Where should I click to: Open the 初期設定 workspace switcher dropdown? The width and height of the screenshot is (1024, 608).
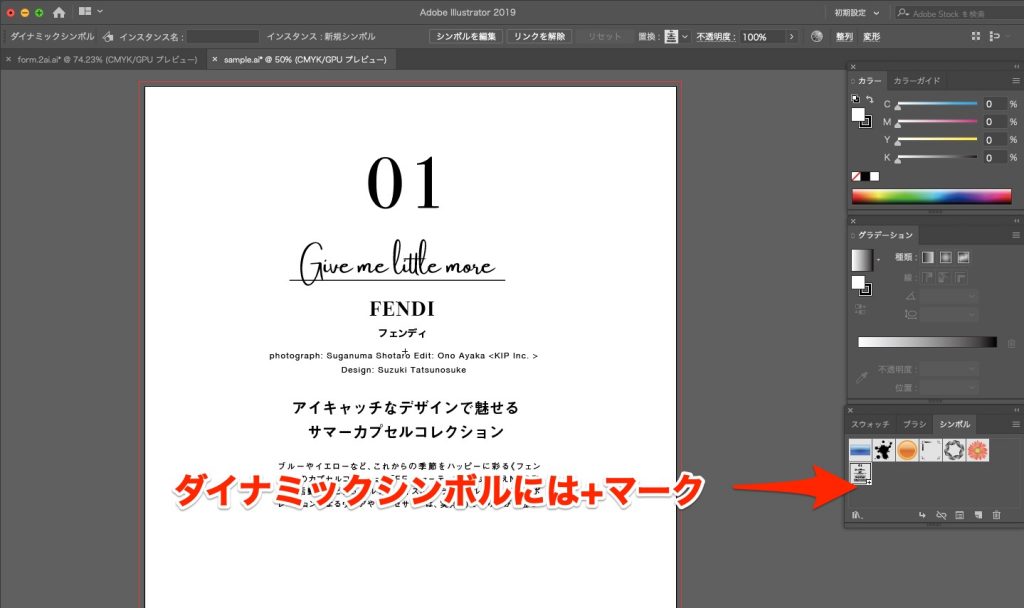856,13
